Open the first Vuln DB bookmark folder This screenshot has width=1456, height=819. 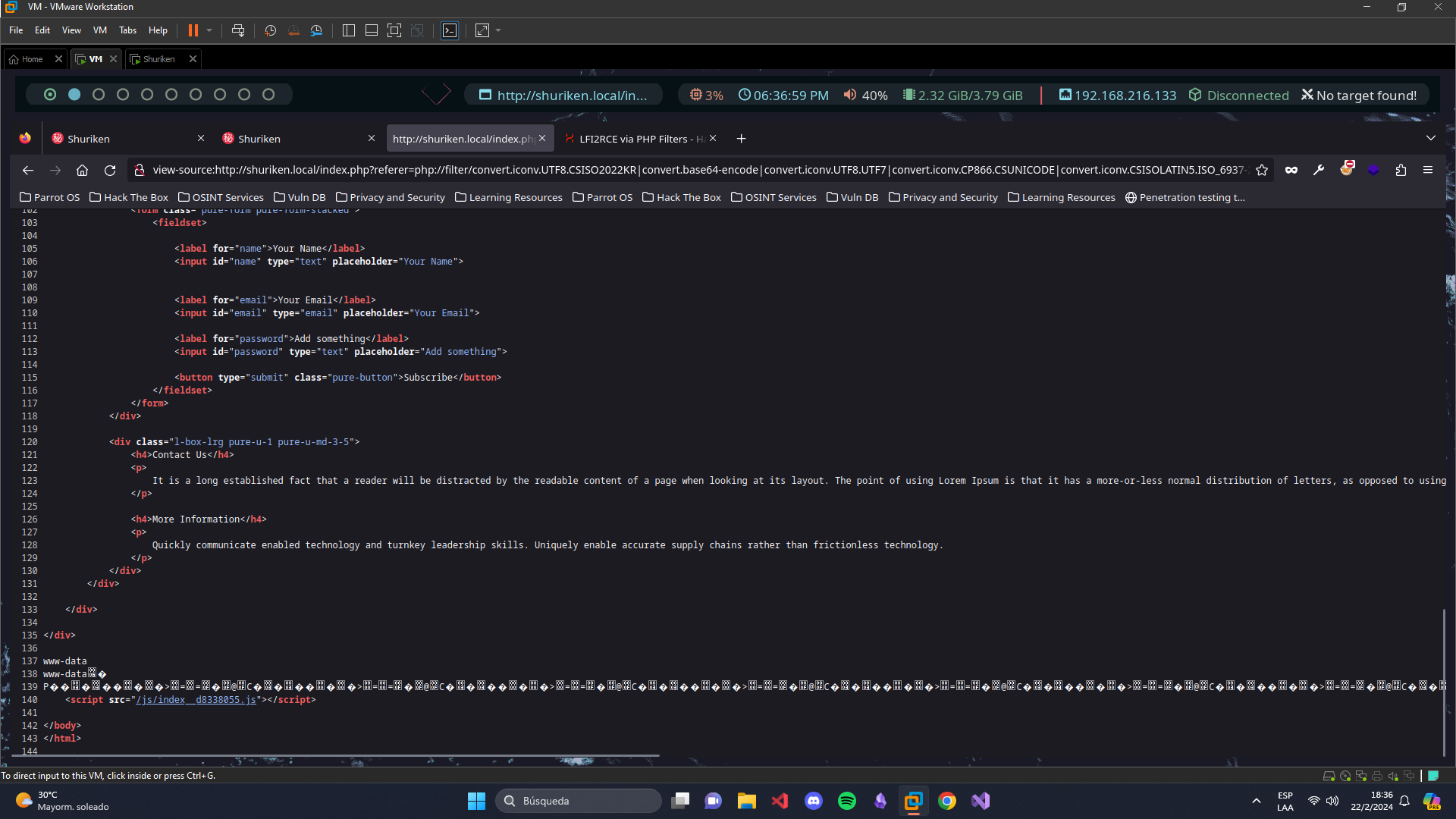300,197
